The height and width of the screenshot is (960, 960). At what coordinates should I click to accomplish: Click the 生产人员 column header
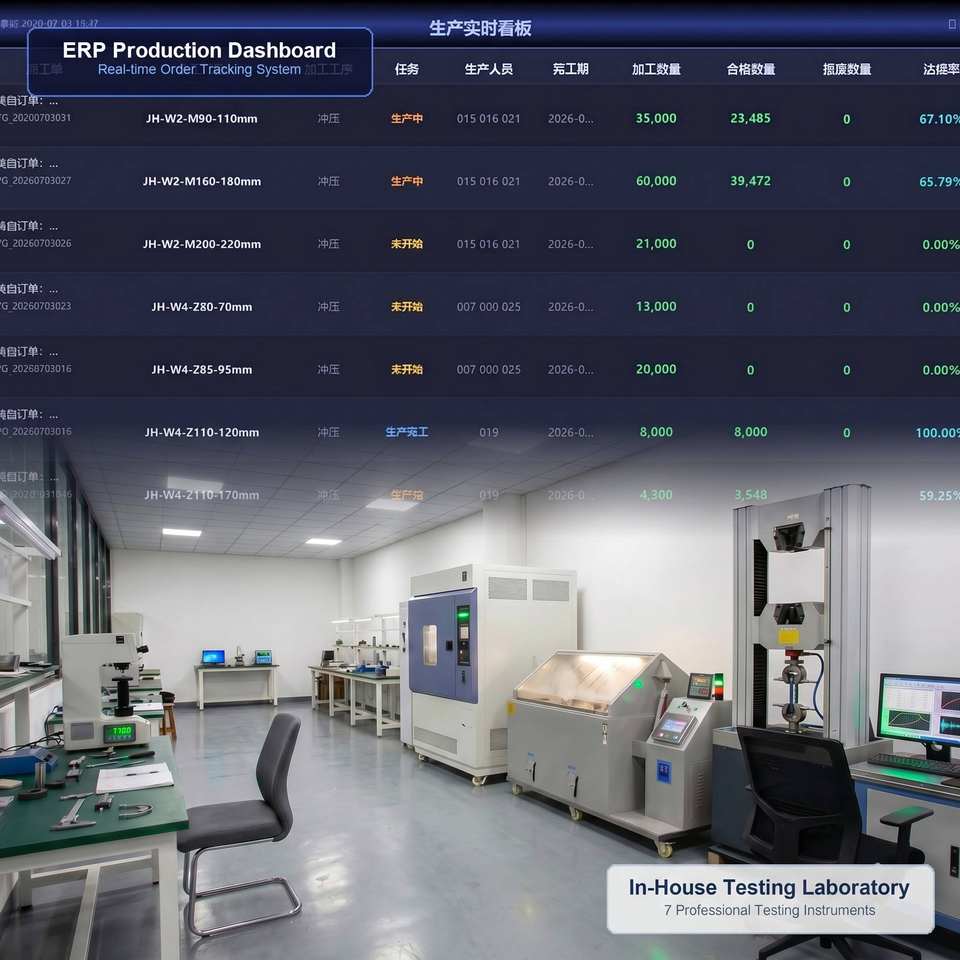pyautogui.click(x=489, y=69)
